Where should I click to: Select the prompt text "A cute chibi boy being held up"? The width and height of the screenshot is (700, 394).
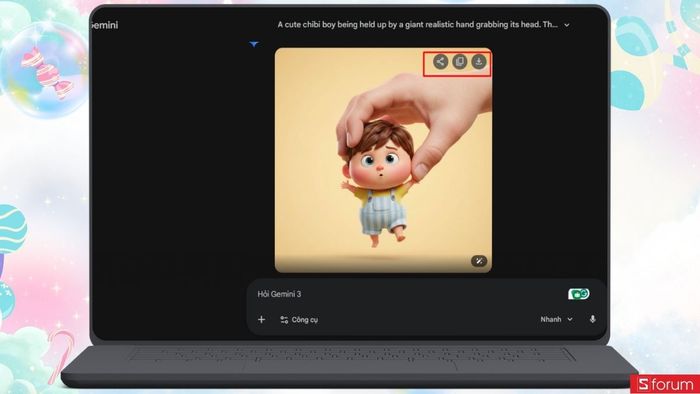coord(332,25)
